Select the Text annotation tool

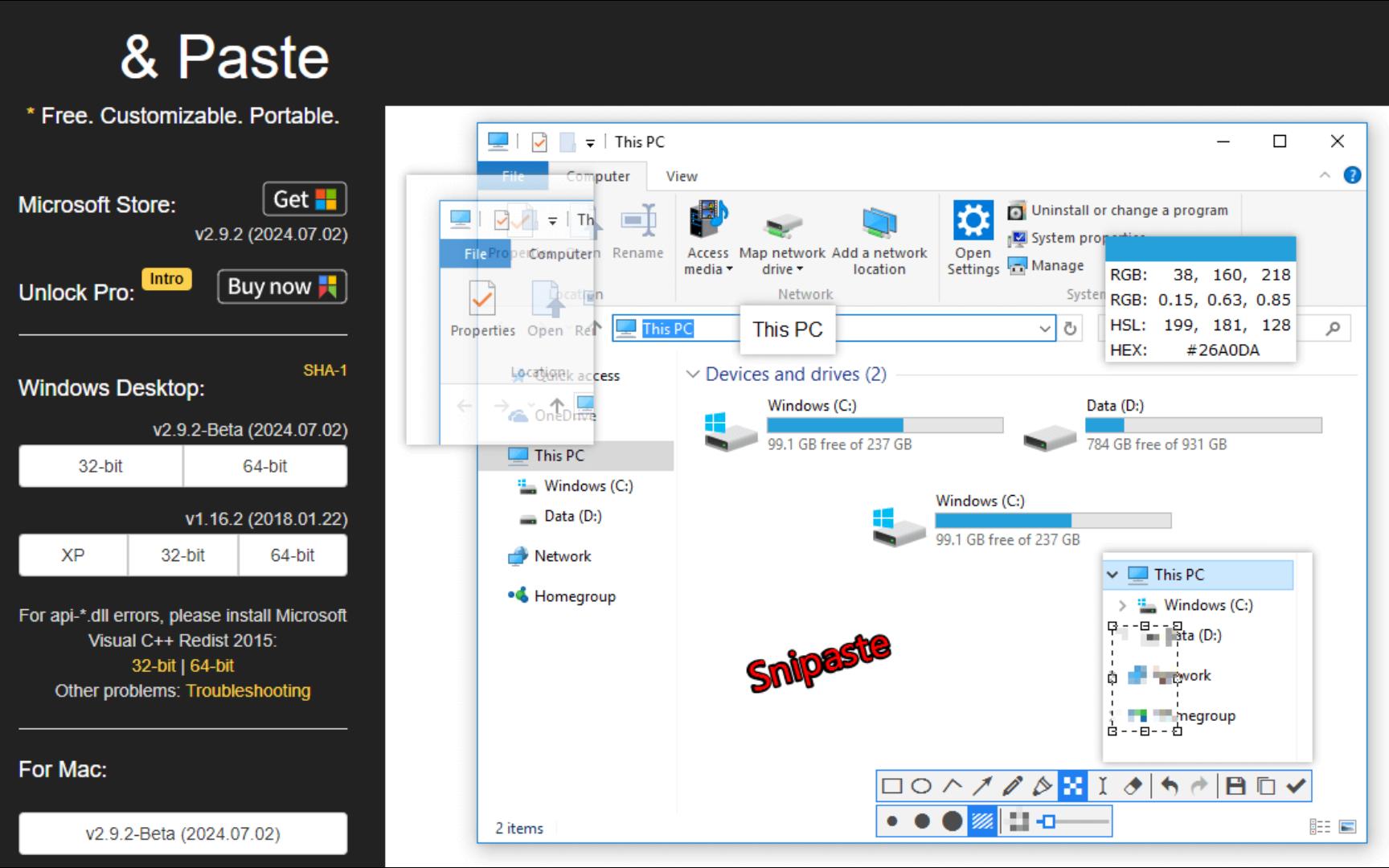1103,786
